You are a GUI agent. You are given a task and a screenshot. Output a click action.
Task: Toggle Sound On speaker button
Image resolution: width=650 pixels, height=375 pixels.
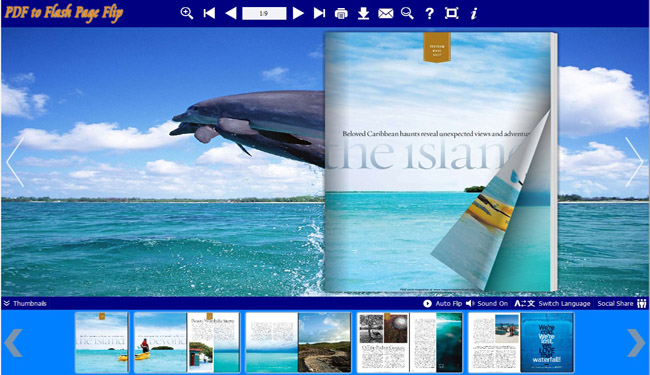click(487, 303)
